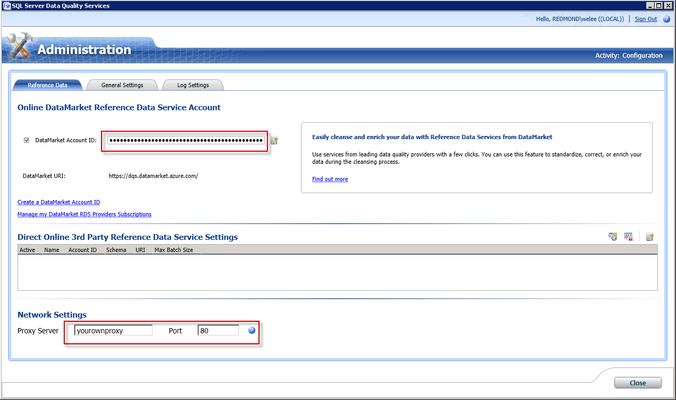This screenshot has height=400, width=676.
Task: Open the Log Settings tab
Action: 193,85
